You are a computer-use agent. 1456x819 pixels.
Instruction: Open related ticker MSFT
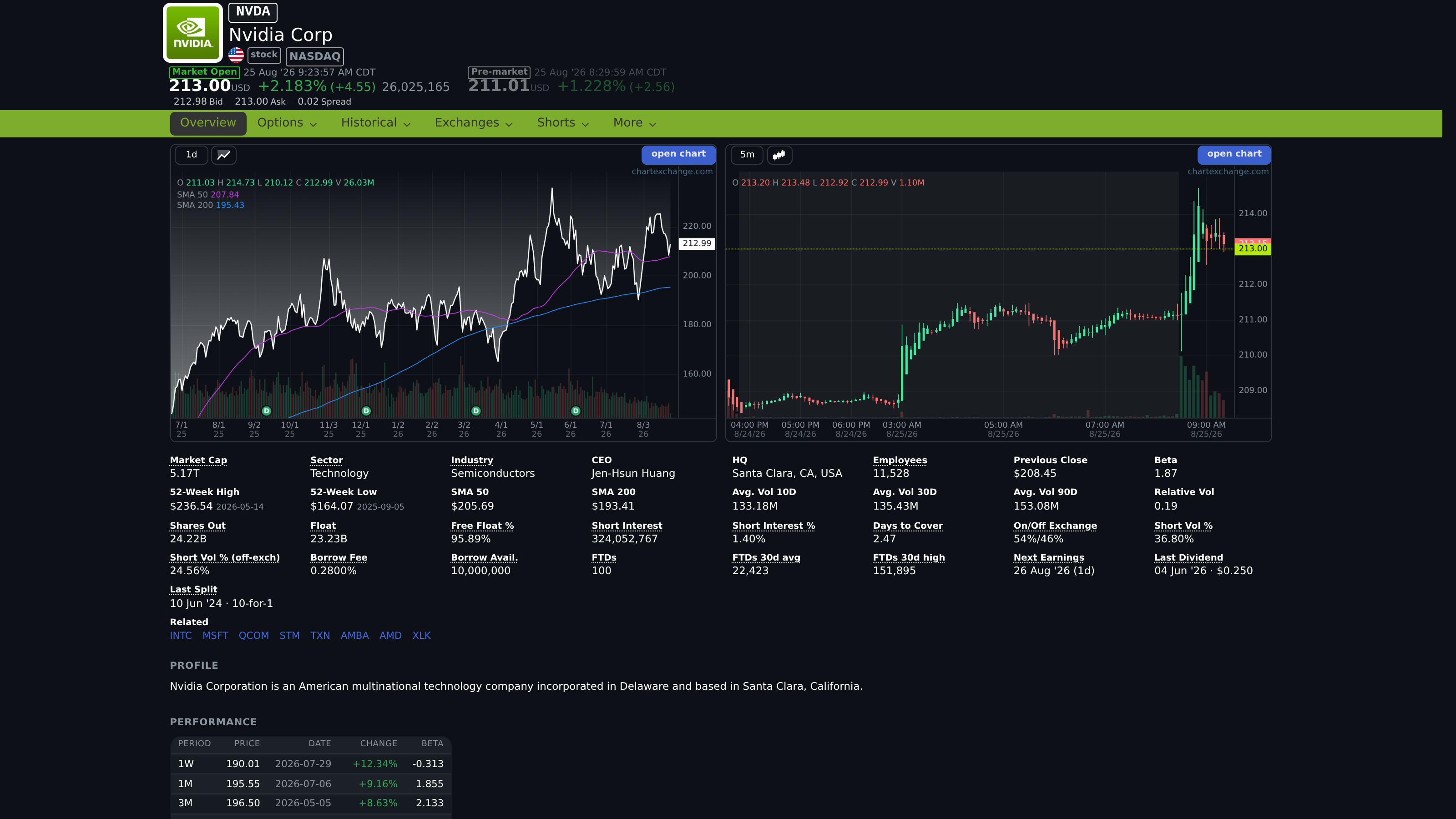point(215,635)
